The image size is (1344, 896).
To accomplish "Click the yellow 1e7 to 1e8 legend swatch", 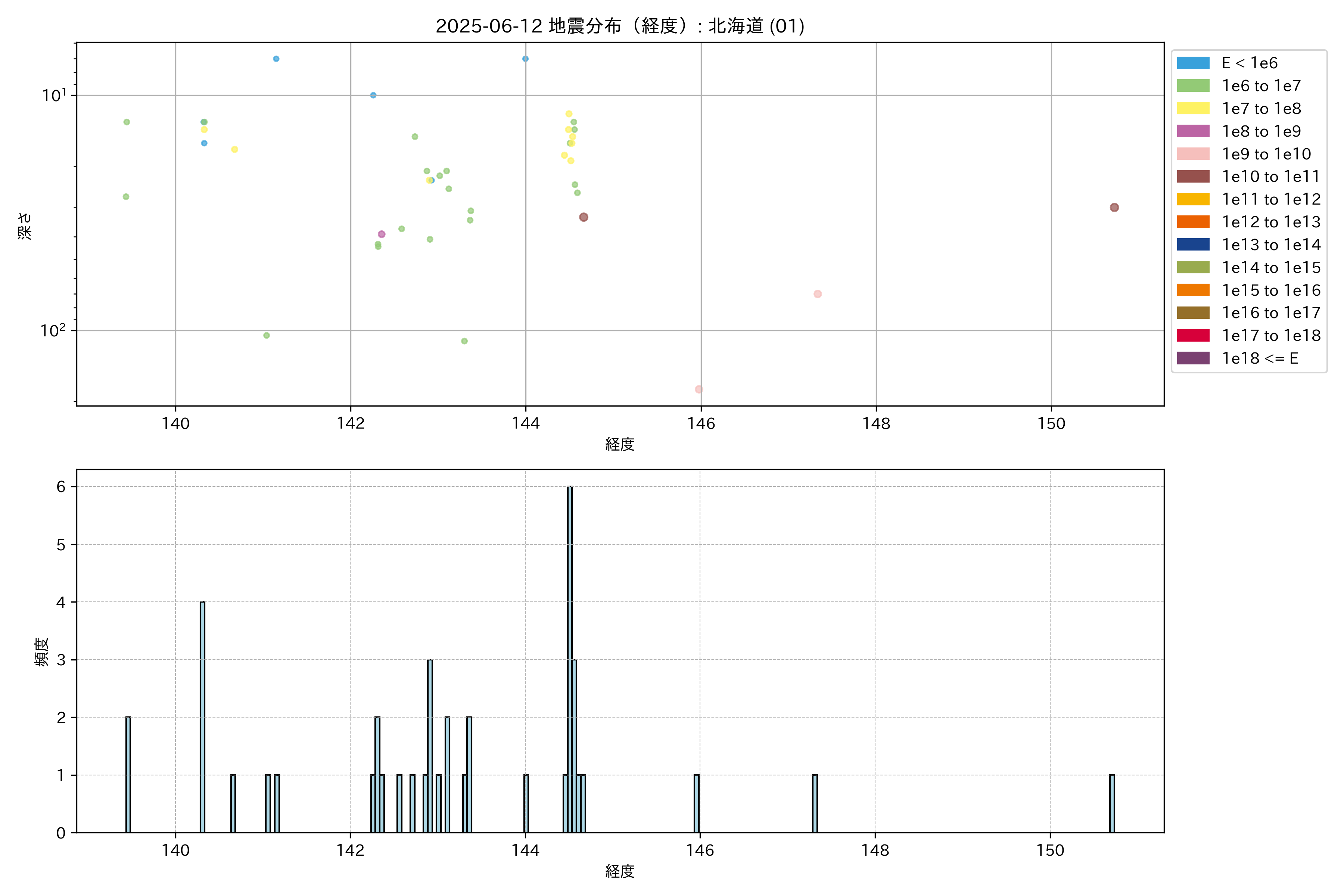I will pyautogui.click(x=1192, y=109).
